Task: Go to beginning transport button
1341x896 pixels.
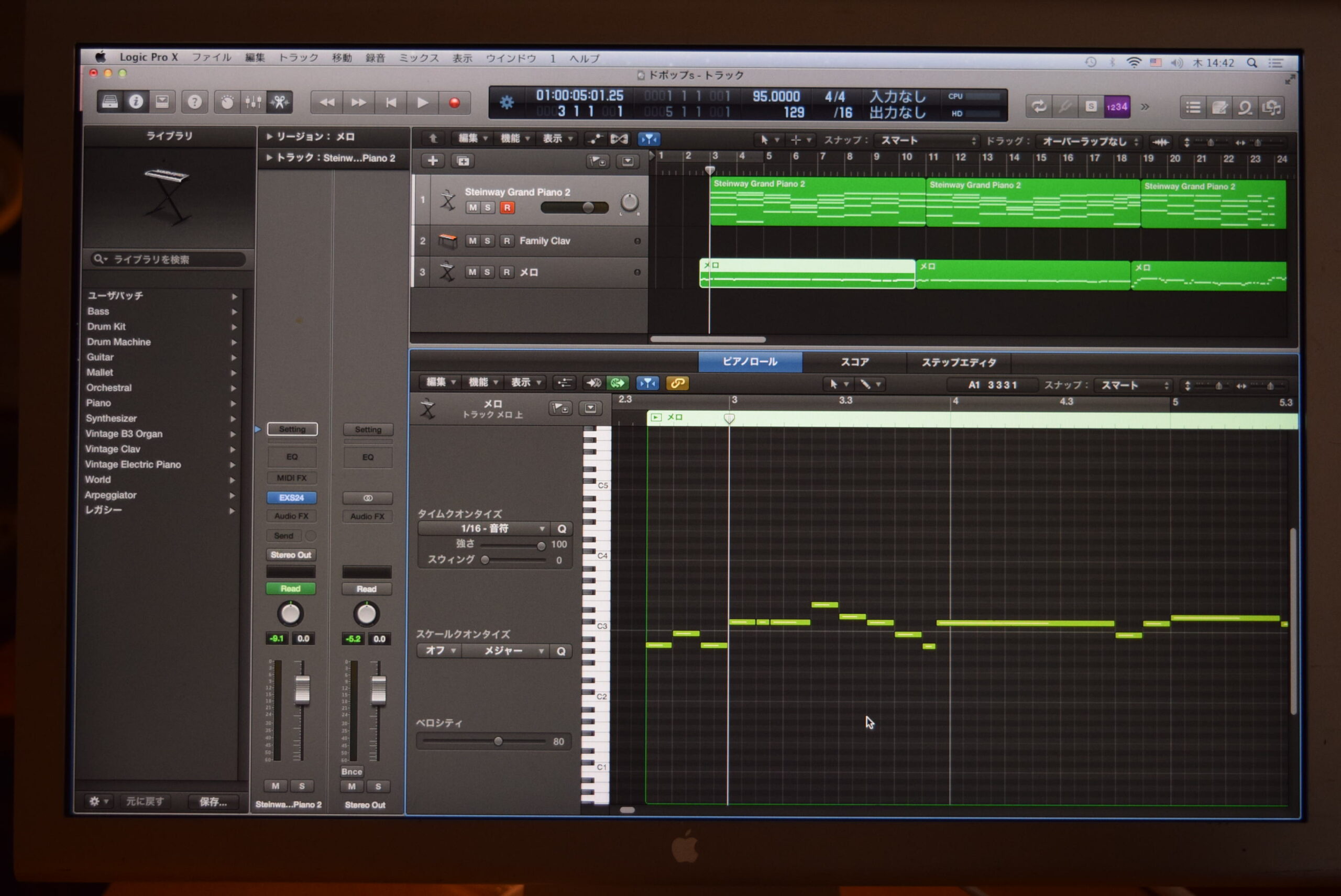Action: [391, 103]
